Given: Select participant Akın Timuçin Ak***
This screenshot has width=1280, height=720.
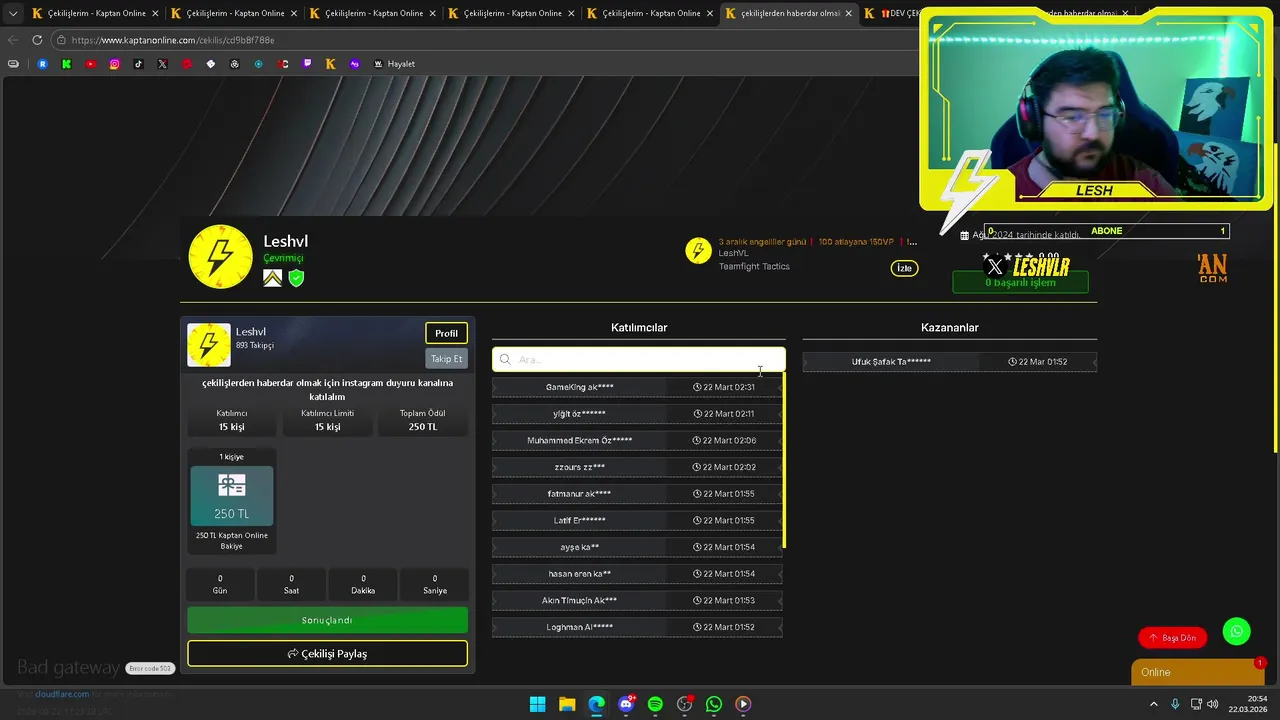Looking at the screenshot, I should [637, 600].
